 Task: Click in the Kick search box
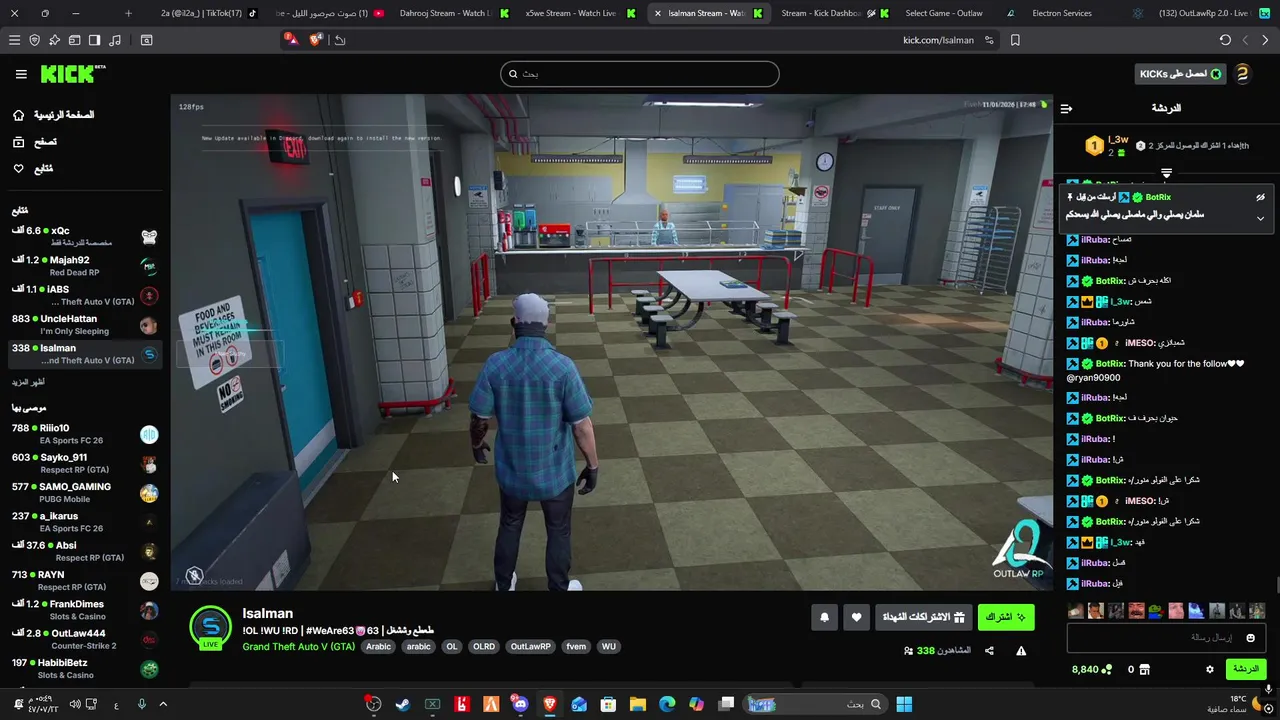640,74
